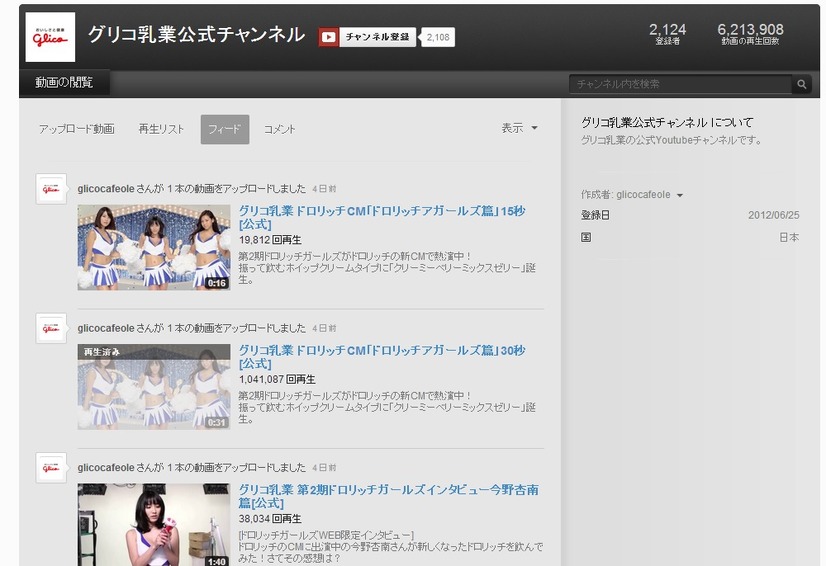Click the 再生済み watched video thumbnail
The height and width of the screenshot is (566, 826).
click(x=154, y=387)
